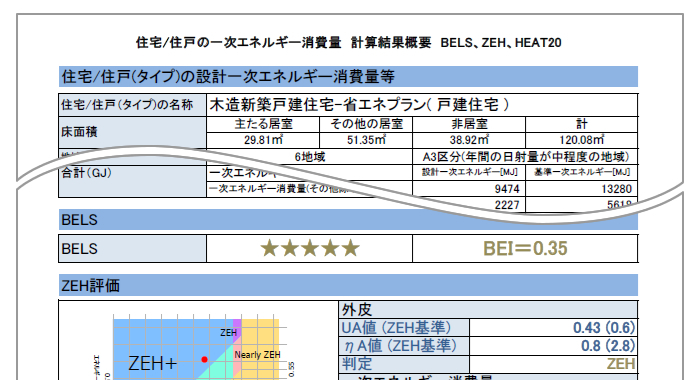Select the 29.81㎡ floor area value
This screenshot has width=700, height=380.
point(263,140)
